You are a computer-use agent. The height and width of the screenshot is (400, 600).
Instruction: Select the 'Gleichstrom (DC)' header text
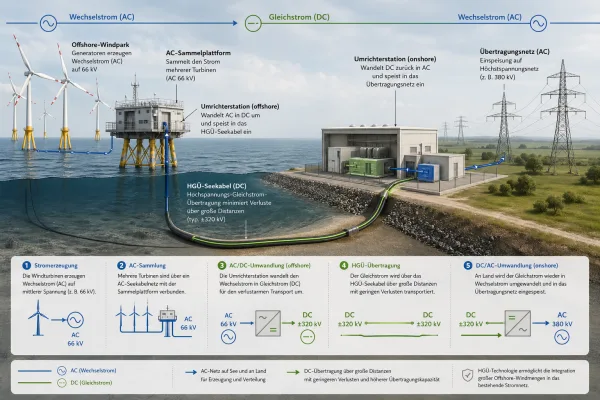pos(299,17)
